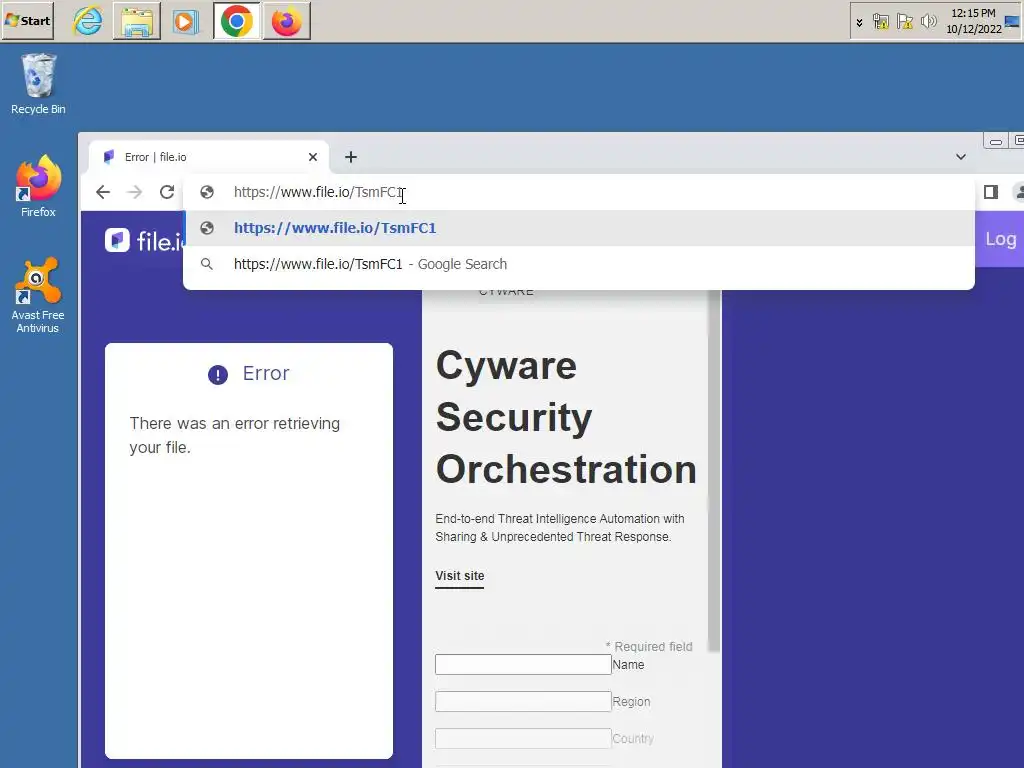Click the '* Required field' note
The image size is (1024, 768).
(x=649, y=647)
